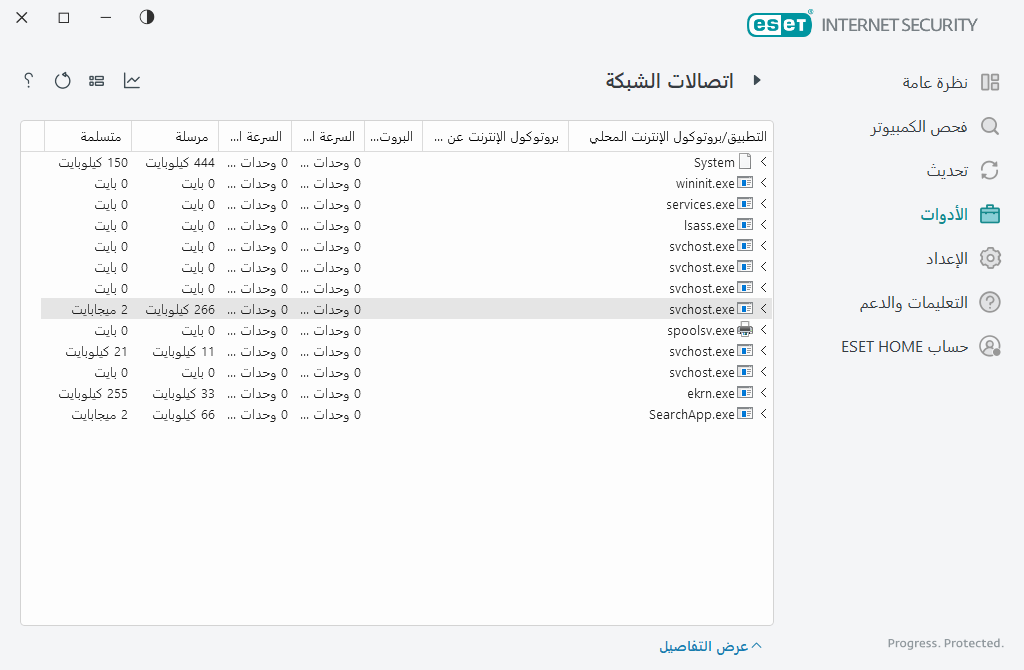Open حساب ESET HOME account page

click(989, 346)
